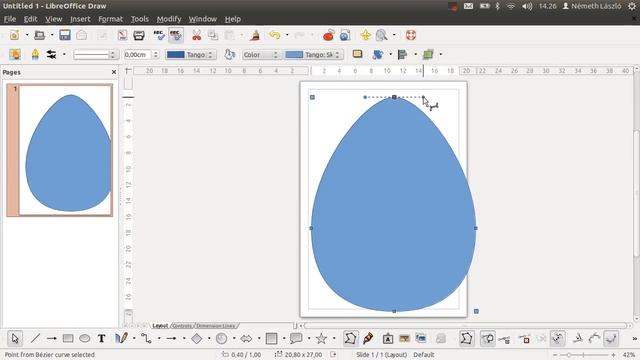
Task: Open the View menu
Action: click(x=53, y=19)
